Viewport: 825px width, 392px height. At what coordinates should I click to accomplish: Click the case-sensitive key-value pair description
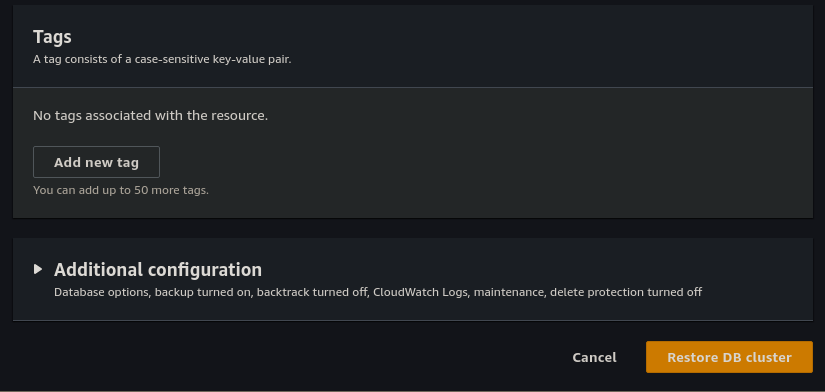pyautogui.click(x=162, y=59)
